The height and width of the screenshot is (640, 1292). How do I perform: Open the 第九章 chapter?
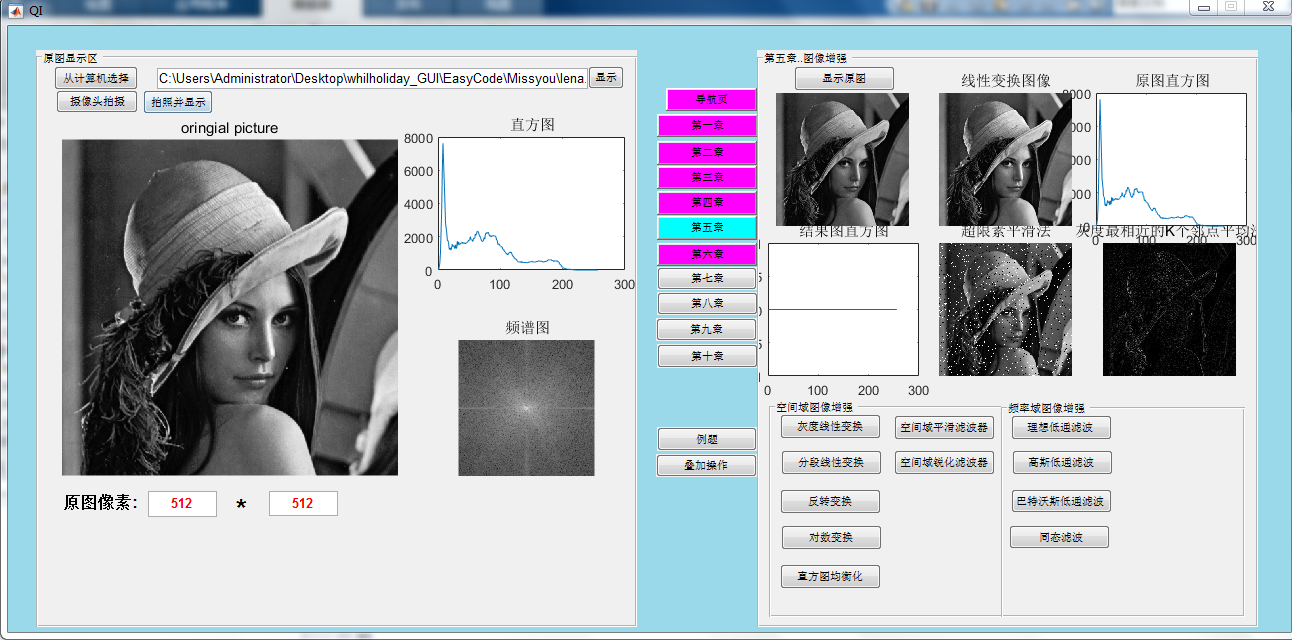(706, 329)
